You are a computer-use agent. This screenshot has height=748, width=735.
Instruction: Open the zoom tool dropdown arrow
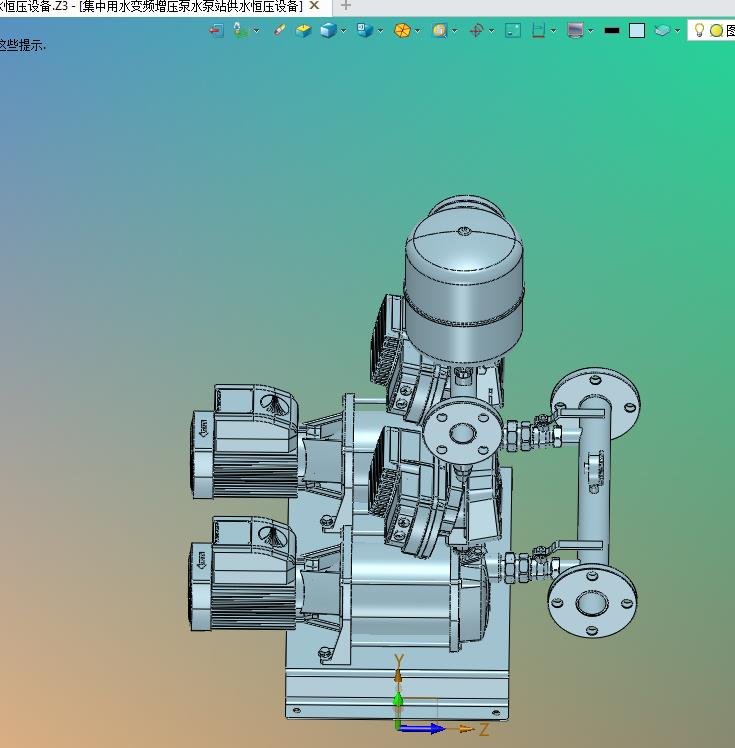tap(454, 31)
